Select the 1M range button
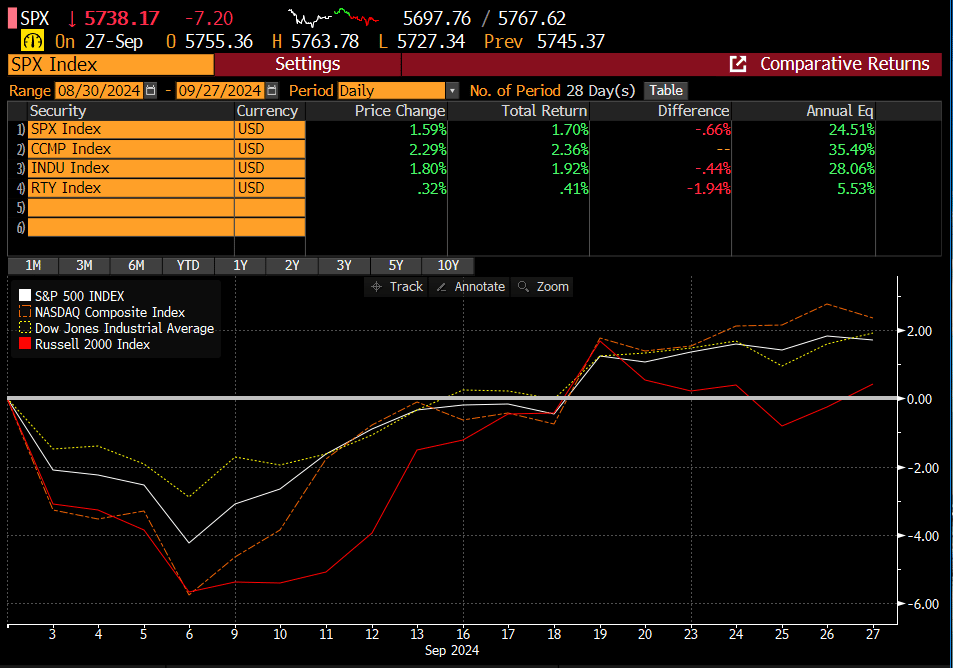This screenshot has height=668, width=953. (33, 265)
